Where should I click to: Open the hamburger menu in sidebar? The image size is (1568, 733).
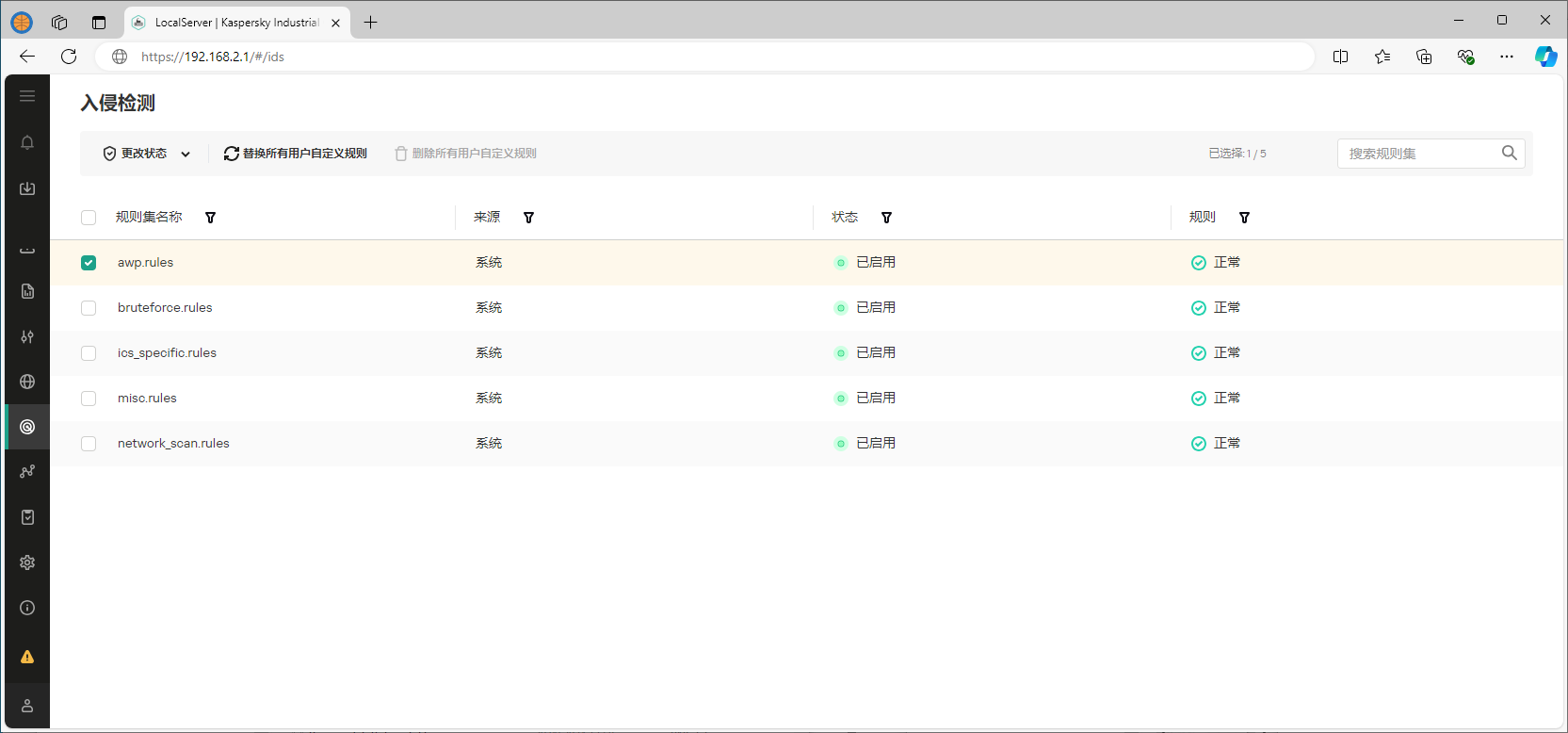pyautogui.click(x=27, y=96)
